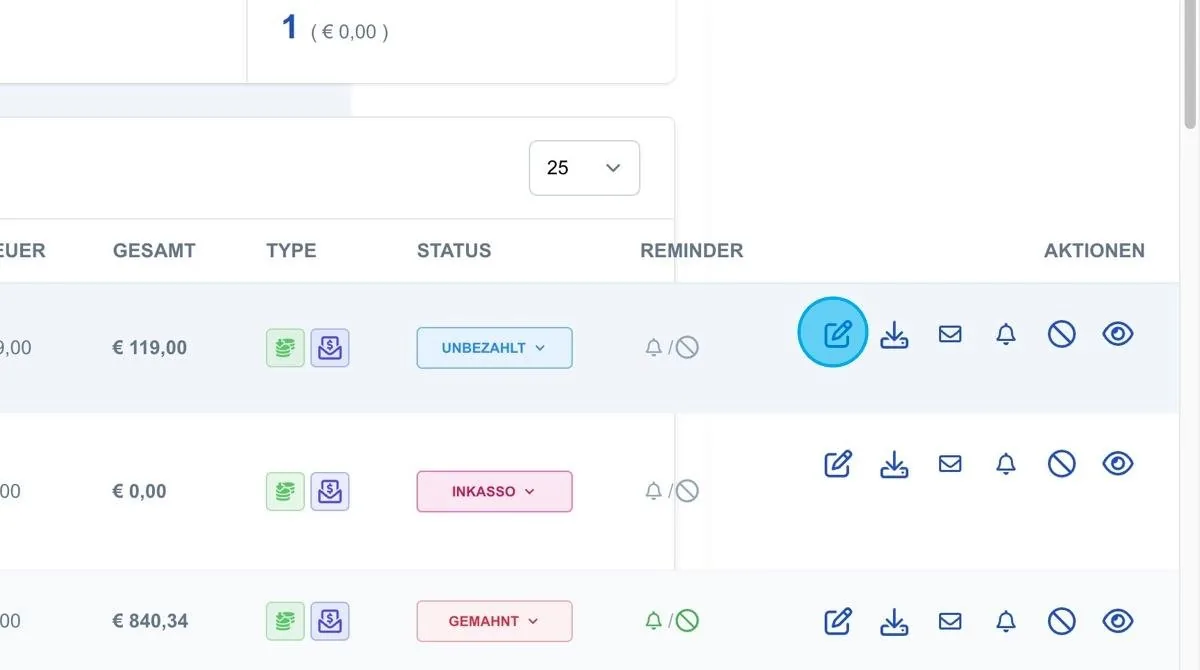Sort by the Gesamt column header
This screenshot has width=1200, height=670.
point(154,250)
